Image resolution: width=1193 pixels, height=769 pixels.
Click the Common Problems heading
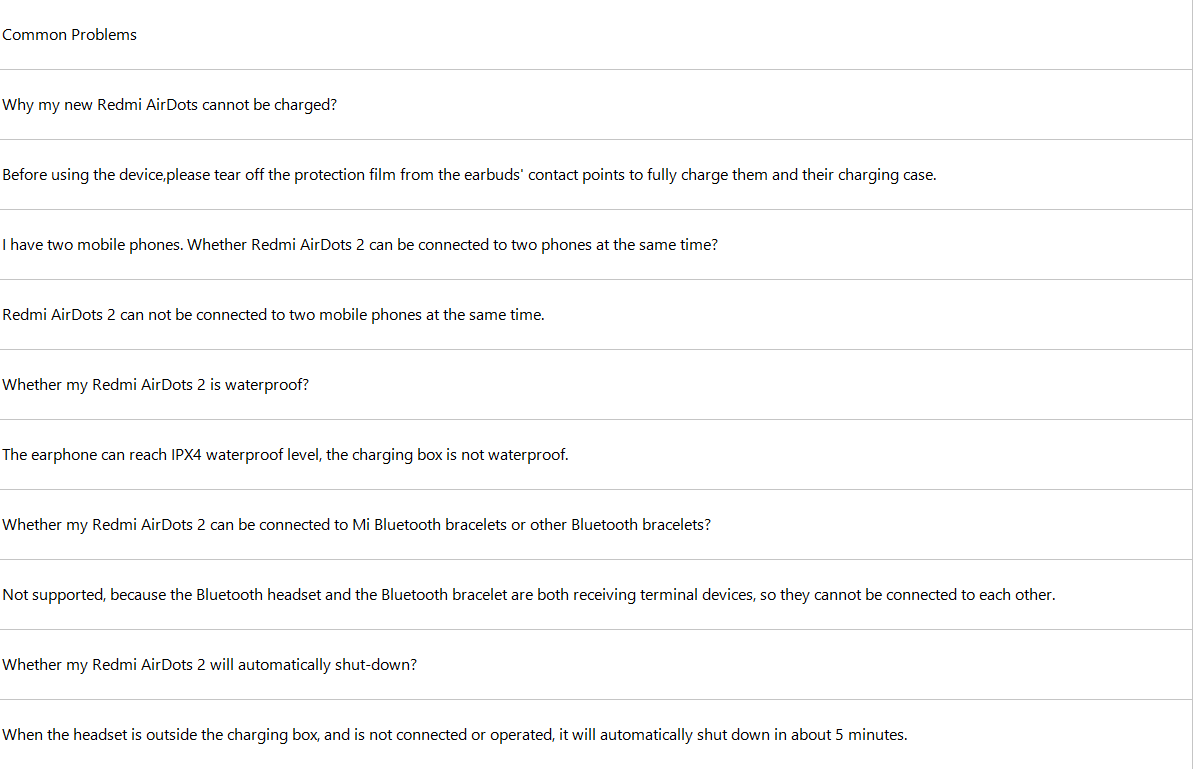[70, 35]
